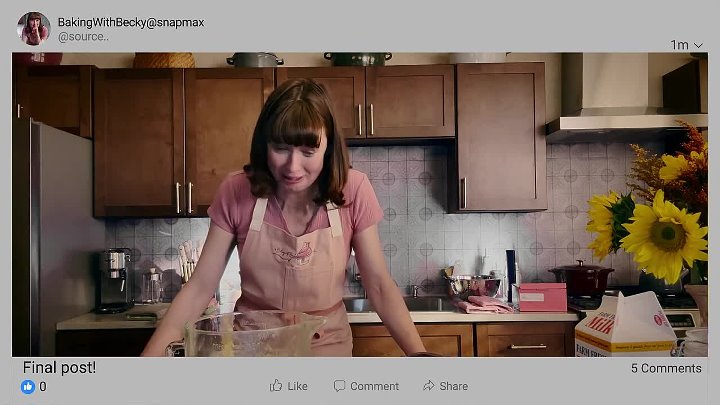This screenshot has width=720, height=405.
Task: Click the arrow Share icon
Action: pos(428,386)
